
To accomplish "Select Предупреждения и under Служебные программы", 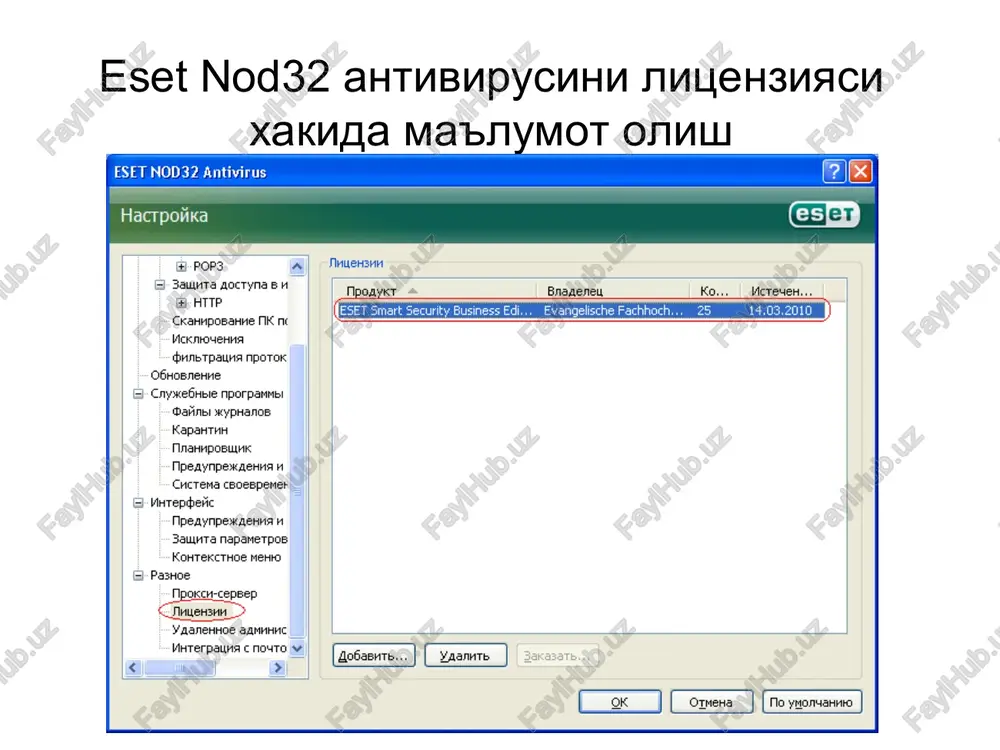I will [227, 466].
